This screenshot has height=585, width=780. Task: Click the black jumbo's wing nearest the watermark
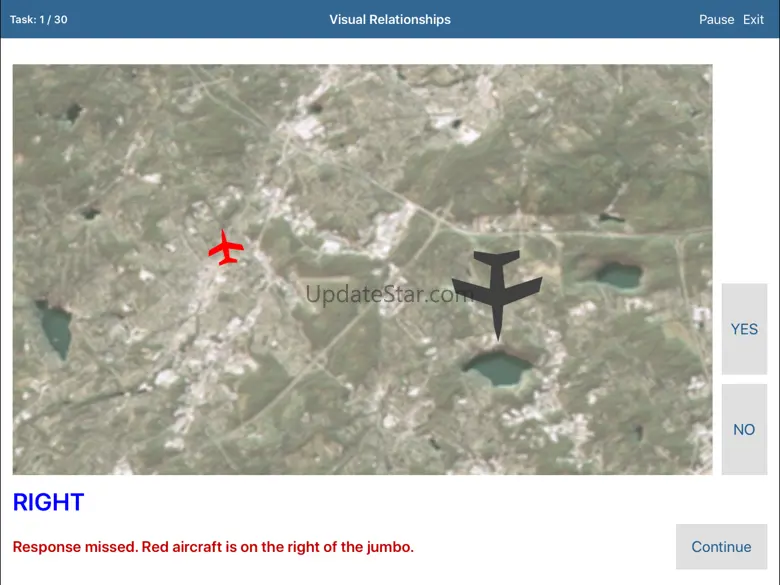tap(471, 290)
